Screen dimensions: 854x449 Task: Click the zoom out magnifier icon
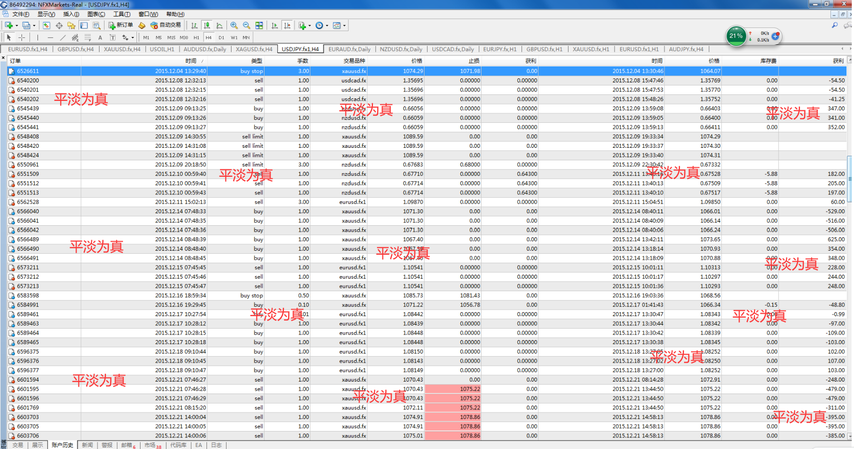click(246, 25)
